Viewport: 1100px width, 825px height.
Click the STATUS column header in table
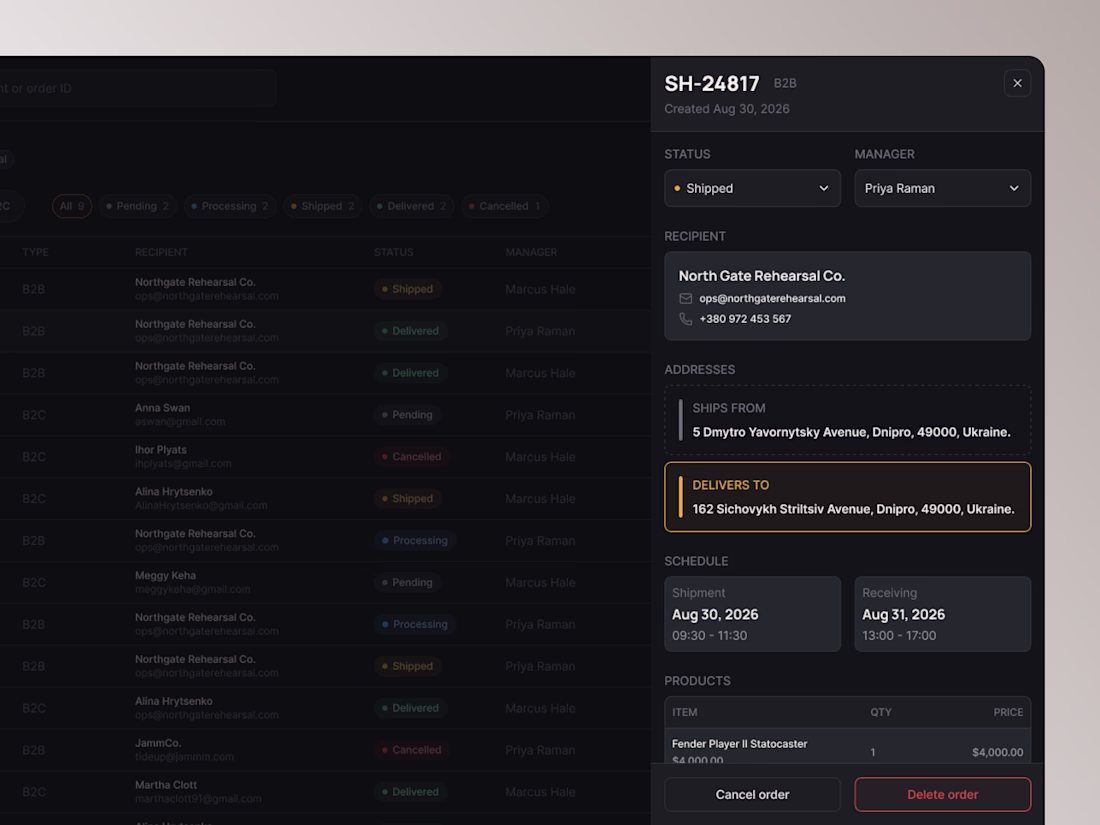click(394, 252)
